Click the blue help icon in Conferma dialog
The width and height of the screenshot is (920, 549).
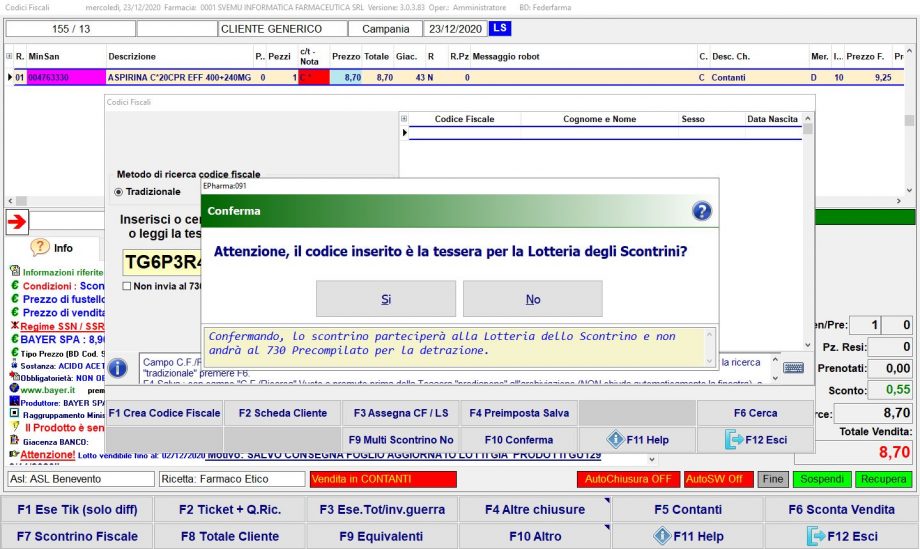(x=702, y=211)
